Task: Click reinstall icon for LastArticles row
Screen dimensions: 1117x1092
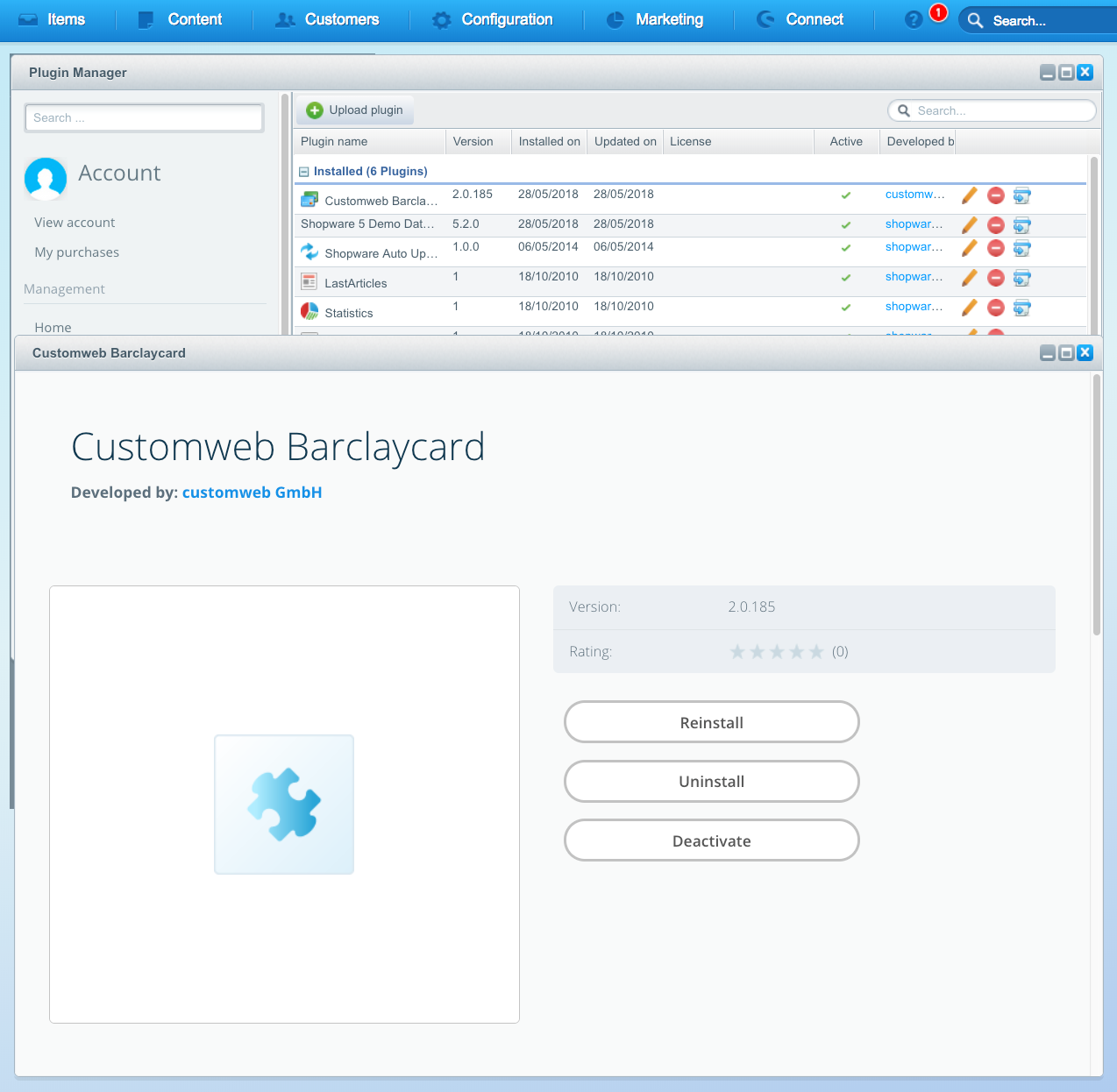Action: coord(1022,278)
